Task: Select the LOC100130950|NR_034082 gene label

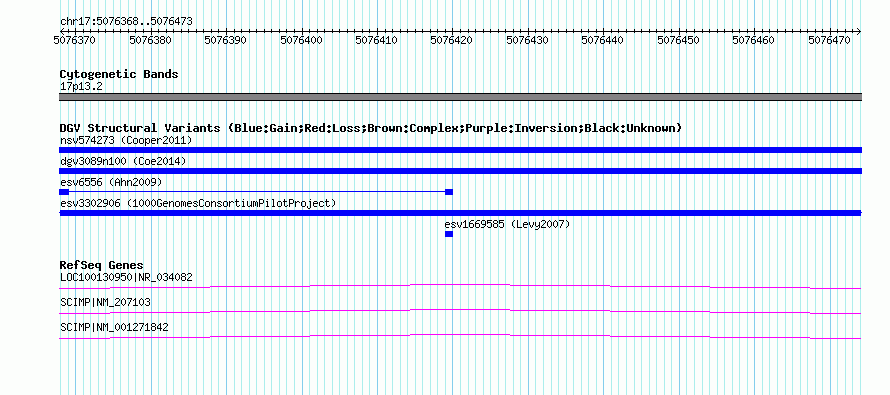Action: (x=126, y=278)
